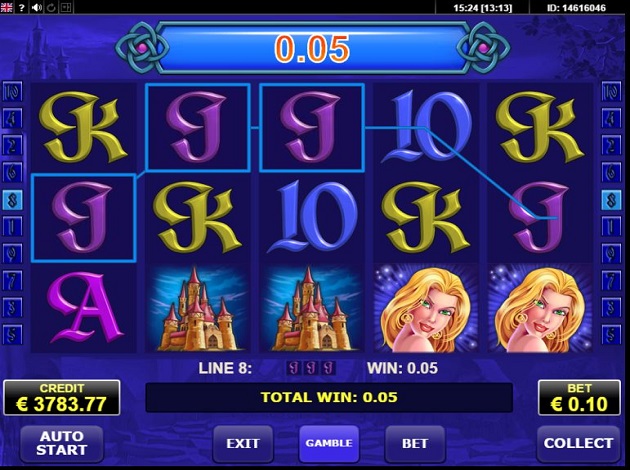The image size is (630, 470).
Task: Select payline 1 indicator on left side
Action: tap(12, 227)
